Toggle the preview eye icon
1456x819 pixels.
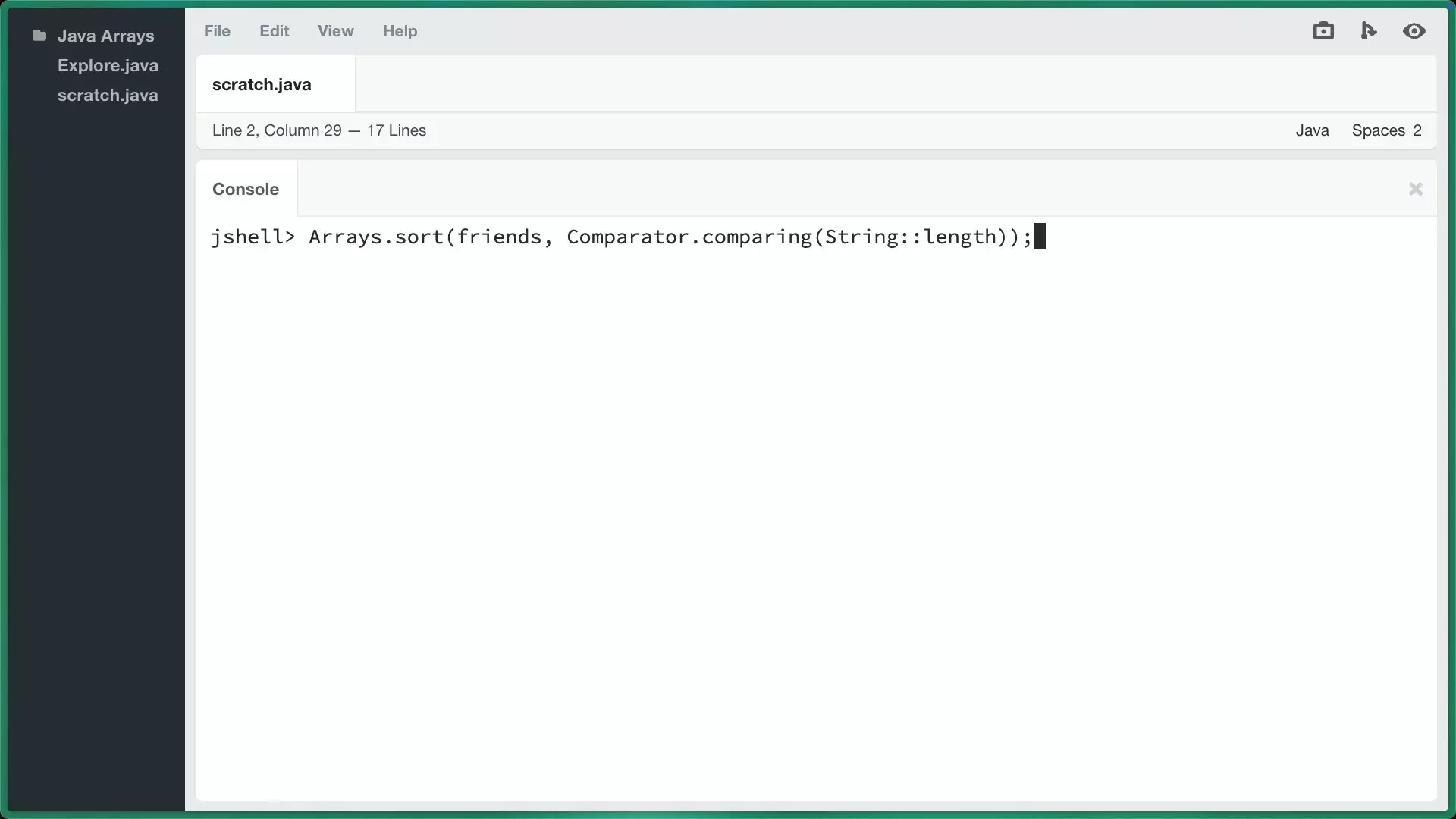point(1414,30)
